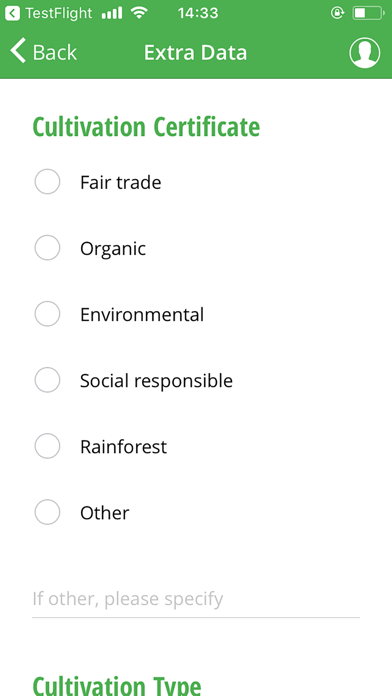Open the user profile icon
This screenshot has width=392, height=696.
pyautogui.click(x=364, y=53)
